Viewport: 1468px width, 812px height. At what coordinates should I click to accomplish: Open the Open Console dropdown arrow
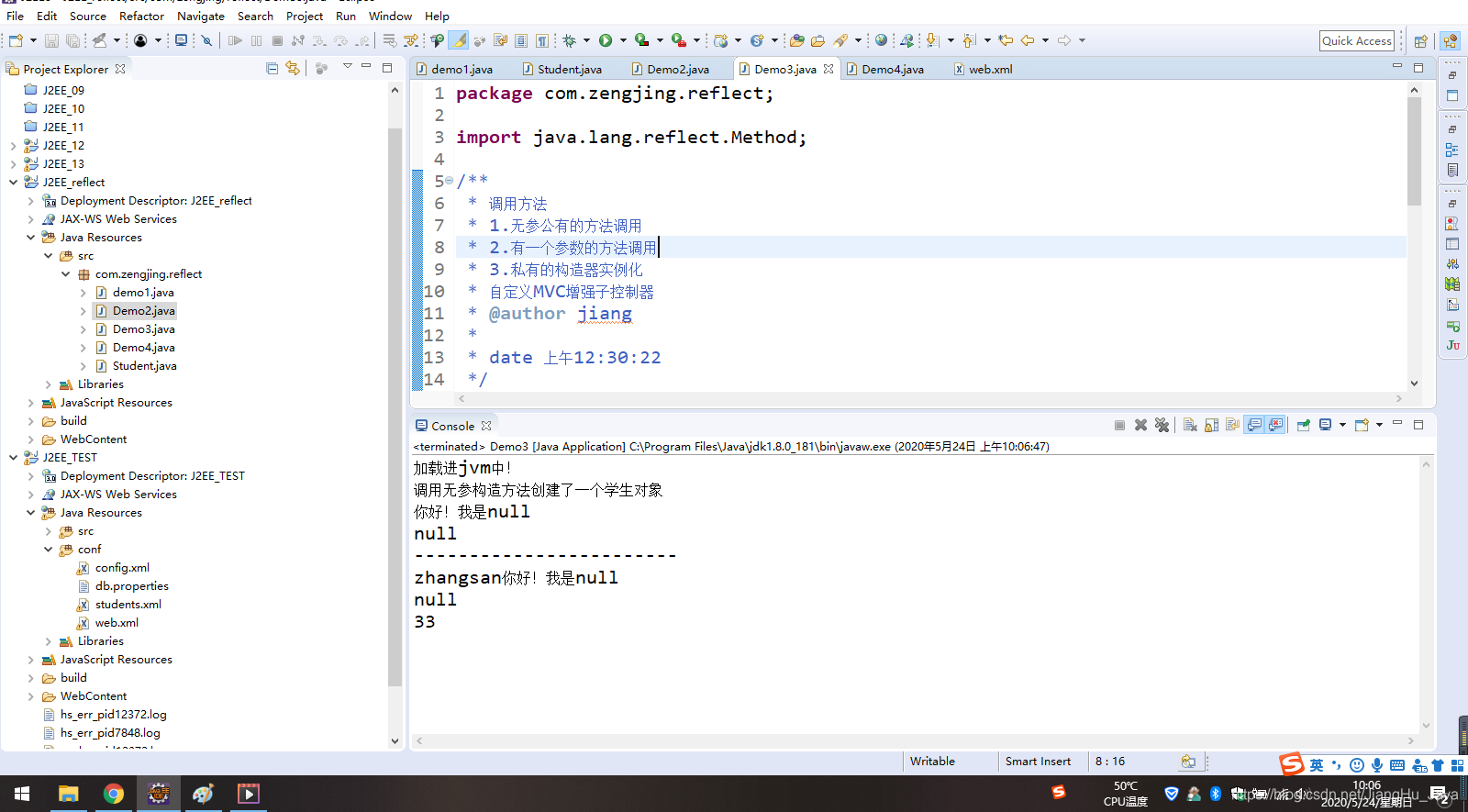[x=1379, y=425]
